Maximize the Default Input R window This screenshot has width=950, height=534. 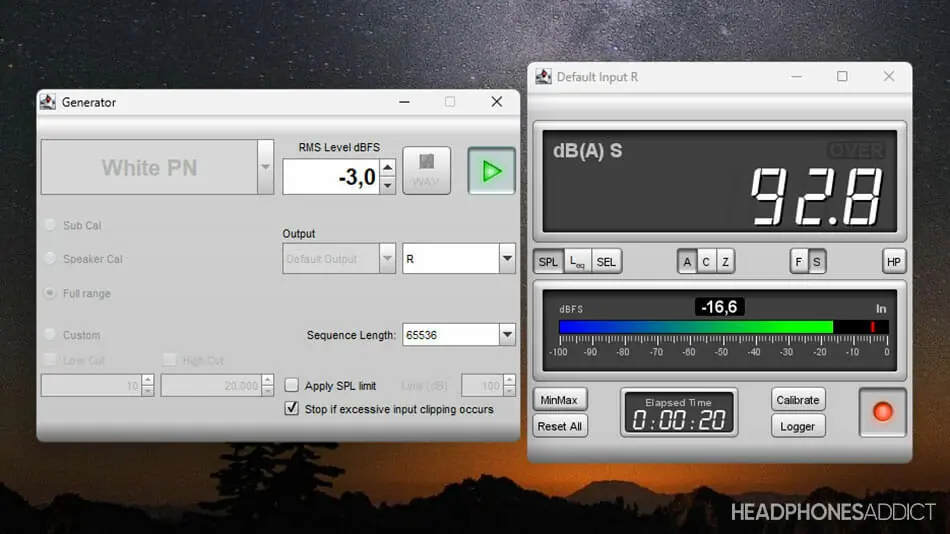[x=842, y=76]
